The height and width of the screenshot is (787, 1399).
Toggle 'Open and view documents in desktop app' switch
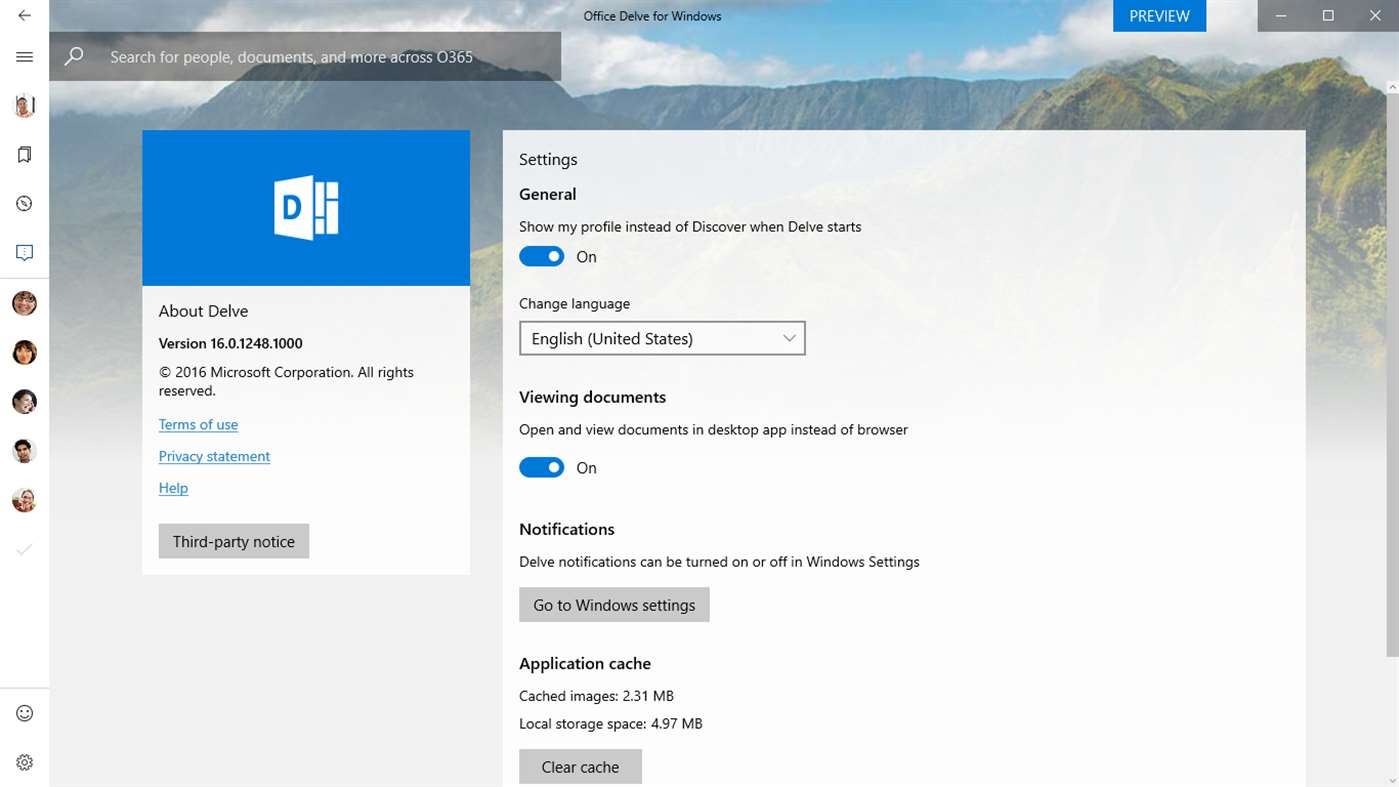[x=542, y=468]
